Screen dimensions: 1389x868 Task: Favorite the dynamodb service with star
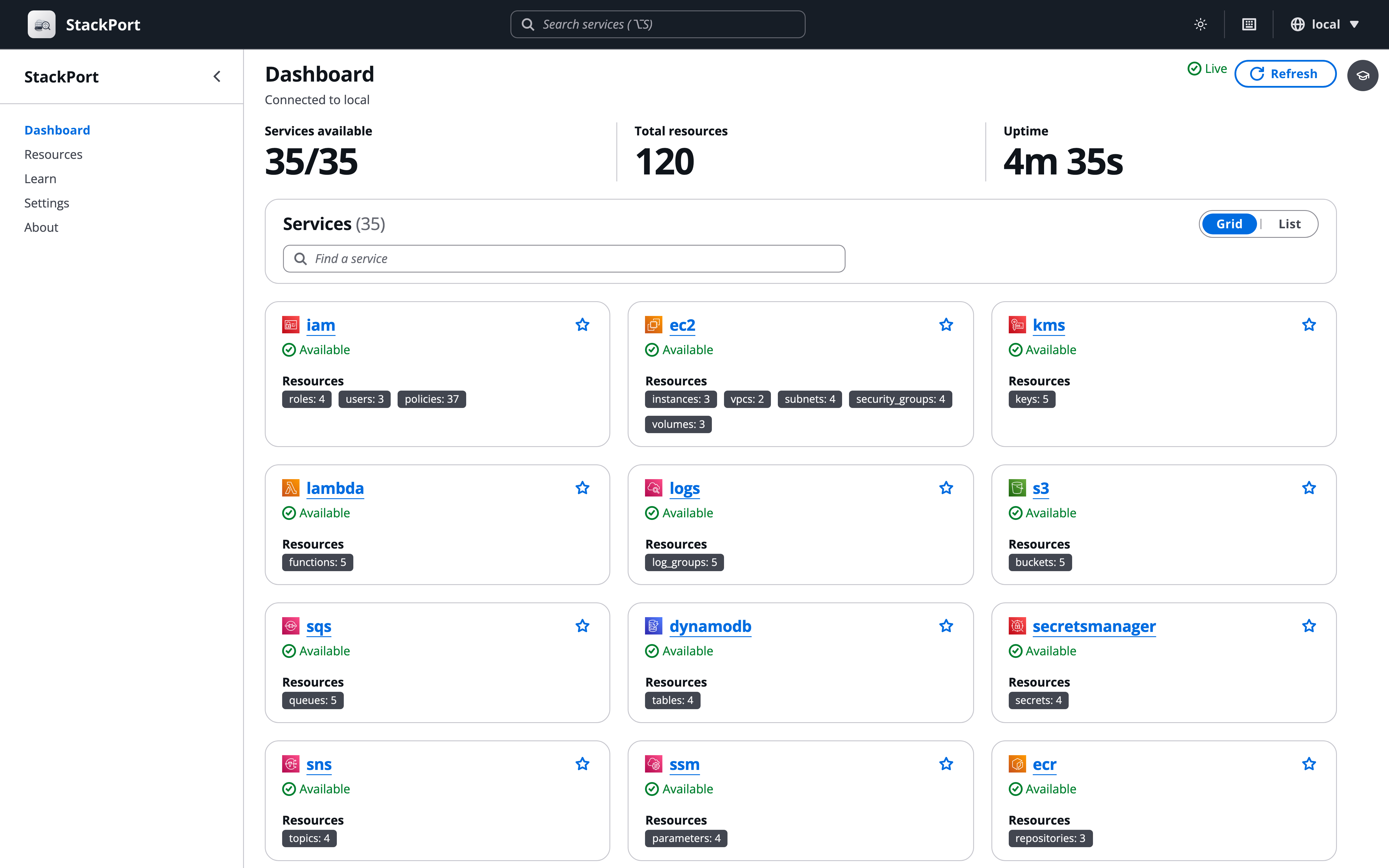tap(946, 626)
